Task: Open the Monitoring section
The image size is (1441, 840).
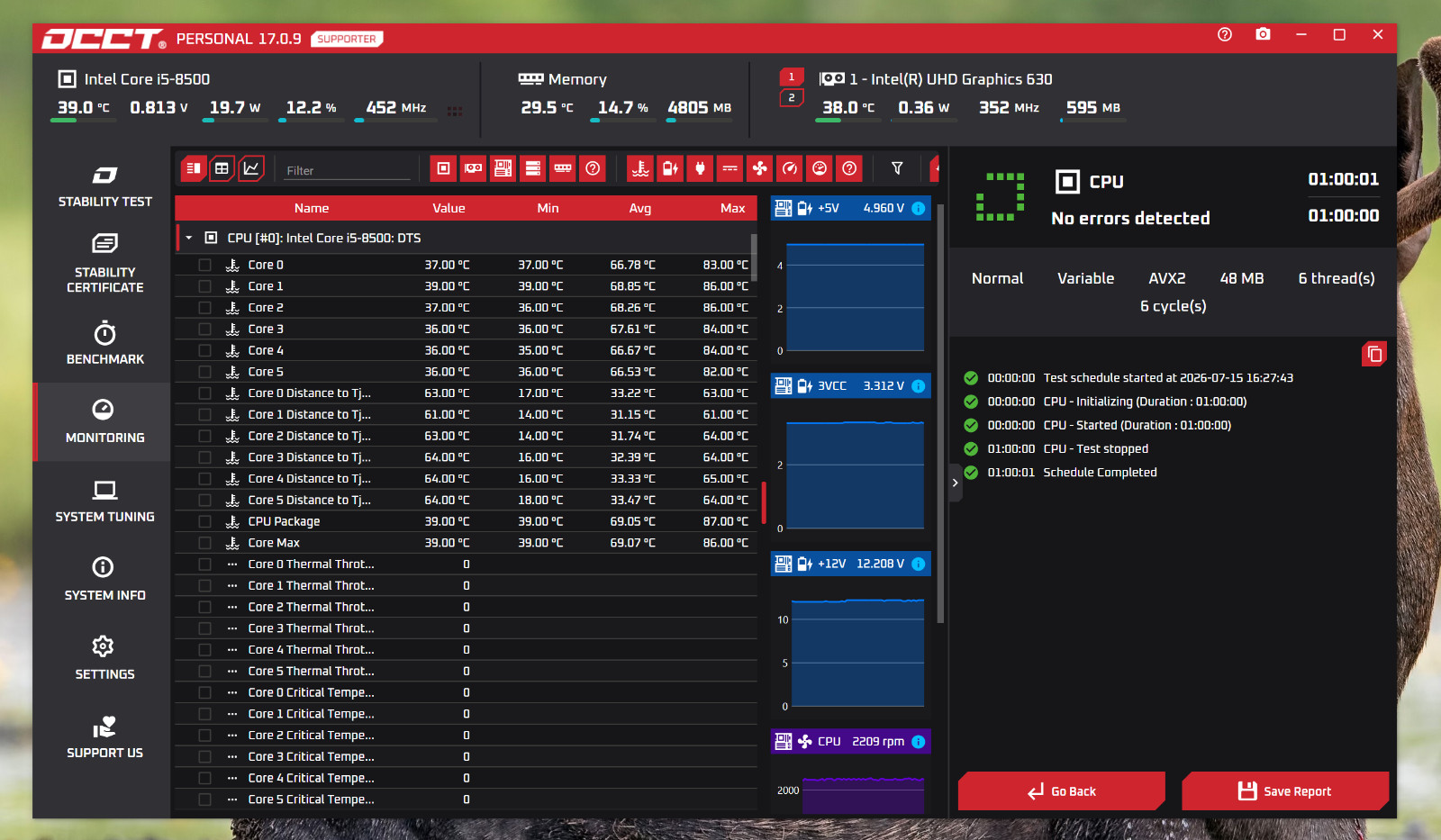Action: pyautogui.click(x=104, y=422)
